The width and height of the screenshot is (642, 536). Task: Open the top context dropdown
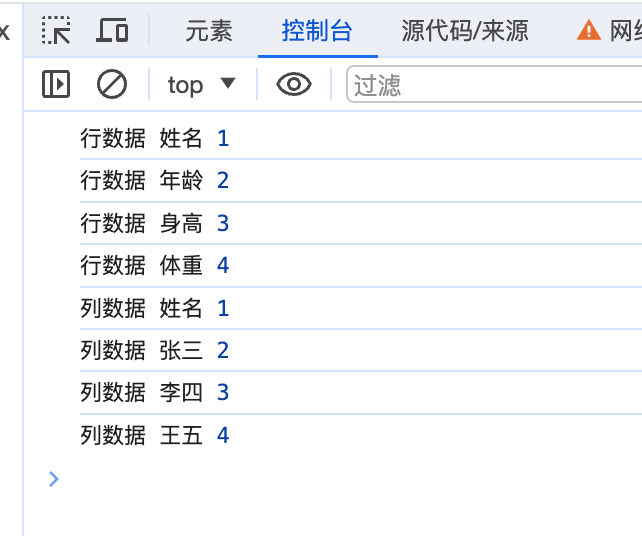pyautogui.click(x=201, y=85)
